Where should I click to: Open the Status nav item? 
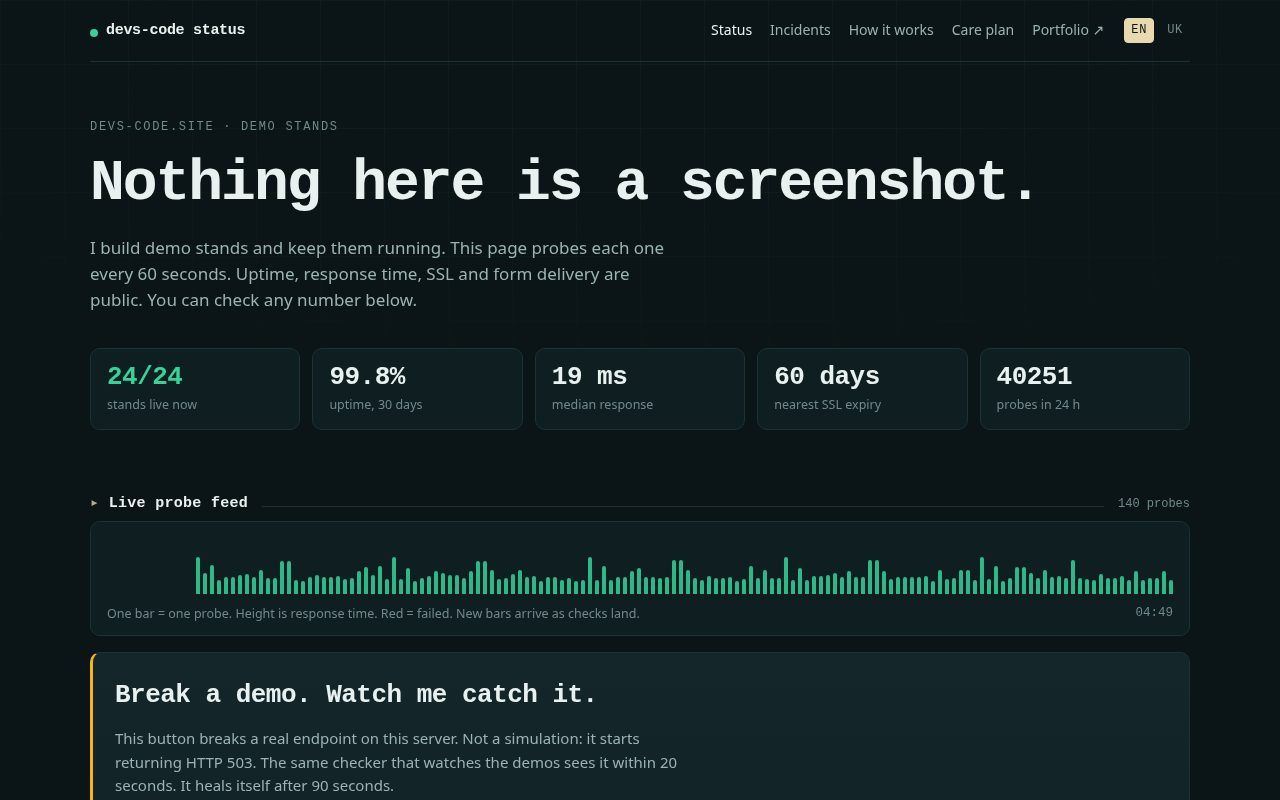click(x=731, y=30)
